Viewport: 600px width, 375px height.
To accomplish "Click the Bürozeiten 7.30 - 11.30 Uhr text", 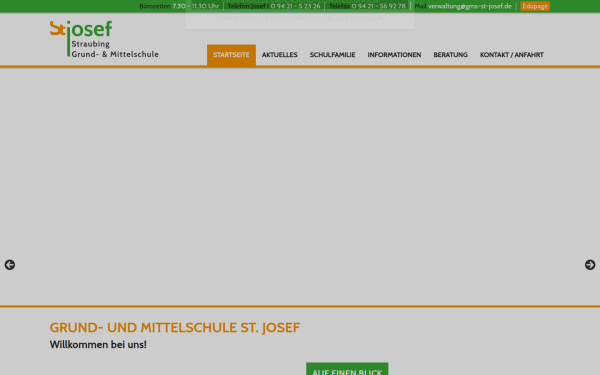I will pyautogui.click(x=179, y=6).
